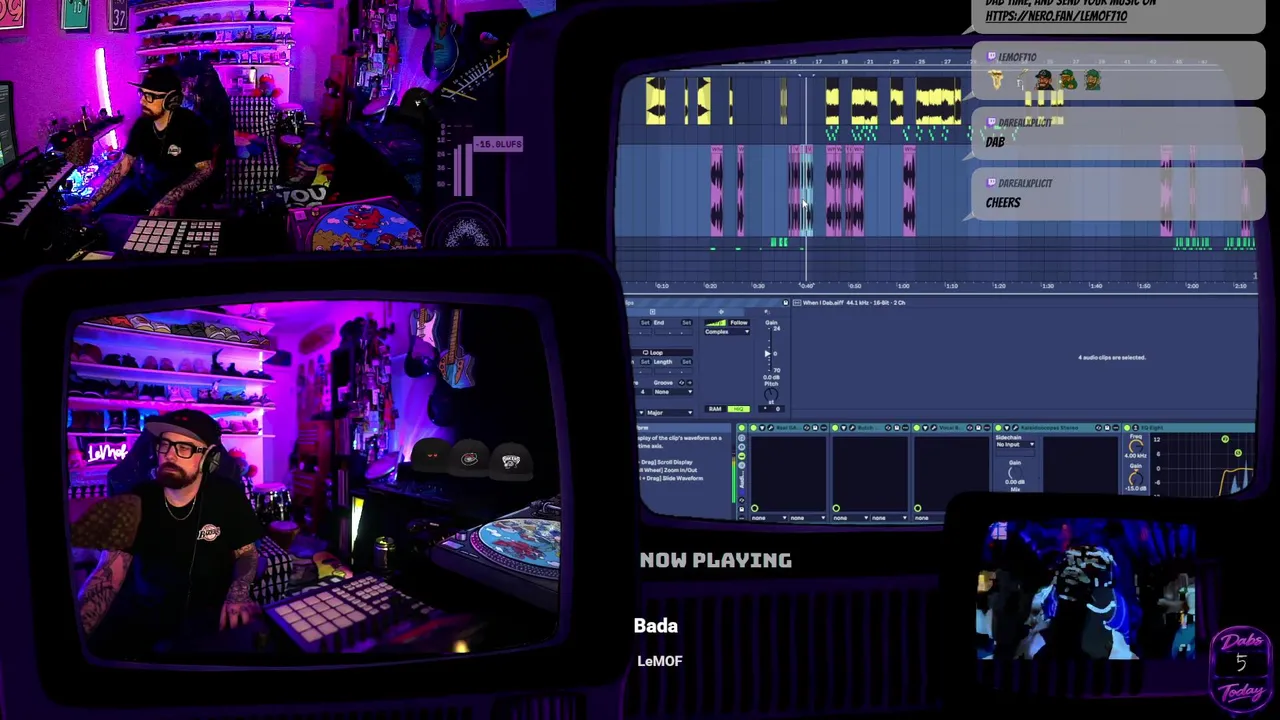
Task: Click the Set button next to Length
Action: [x=687, y=362]
